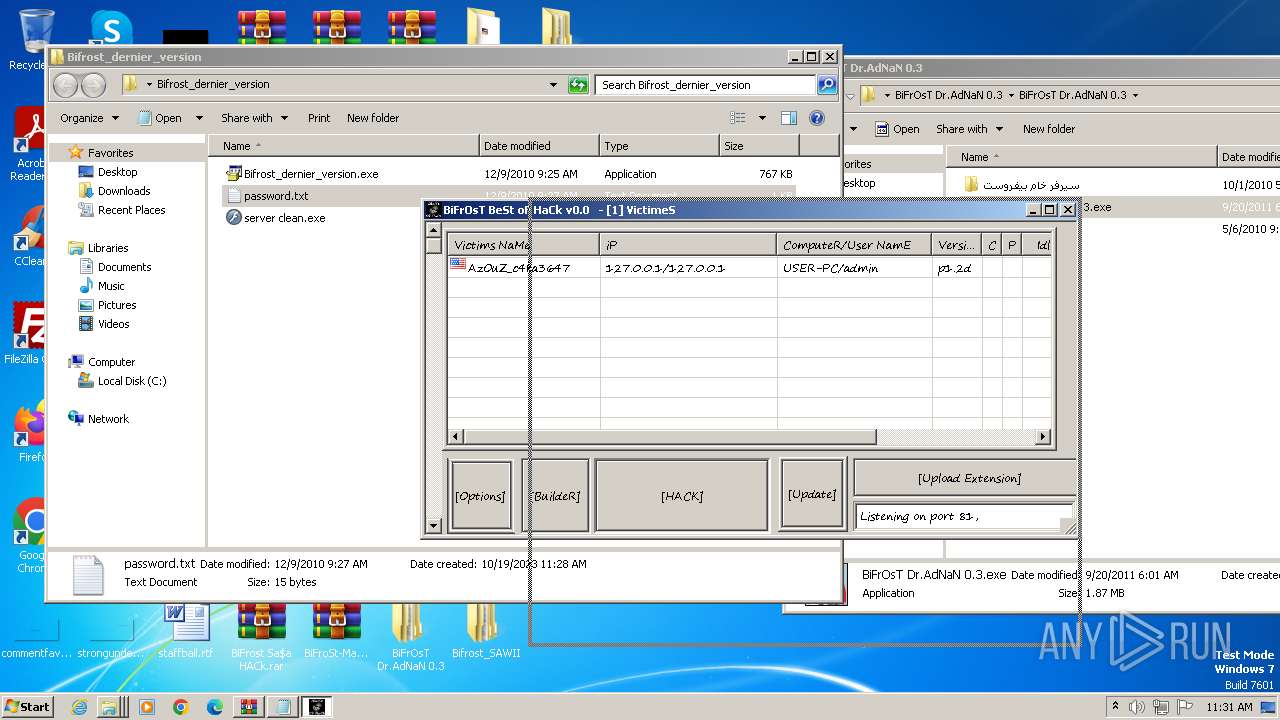This screenshot has width=1280, height=720.
Task: Open Action Center flag in tray
Action: (x=1185, y=707)
